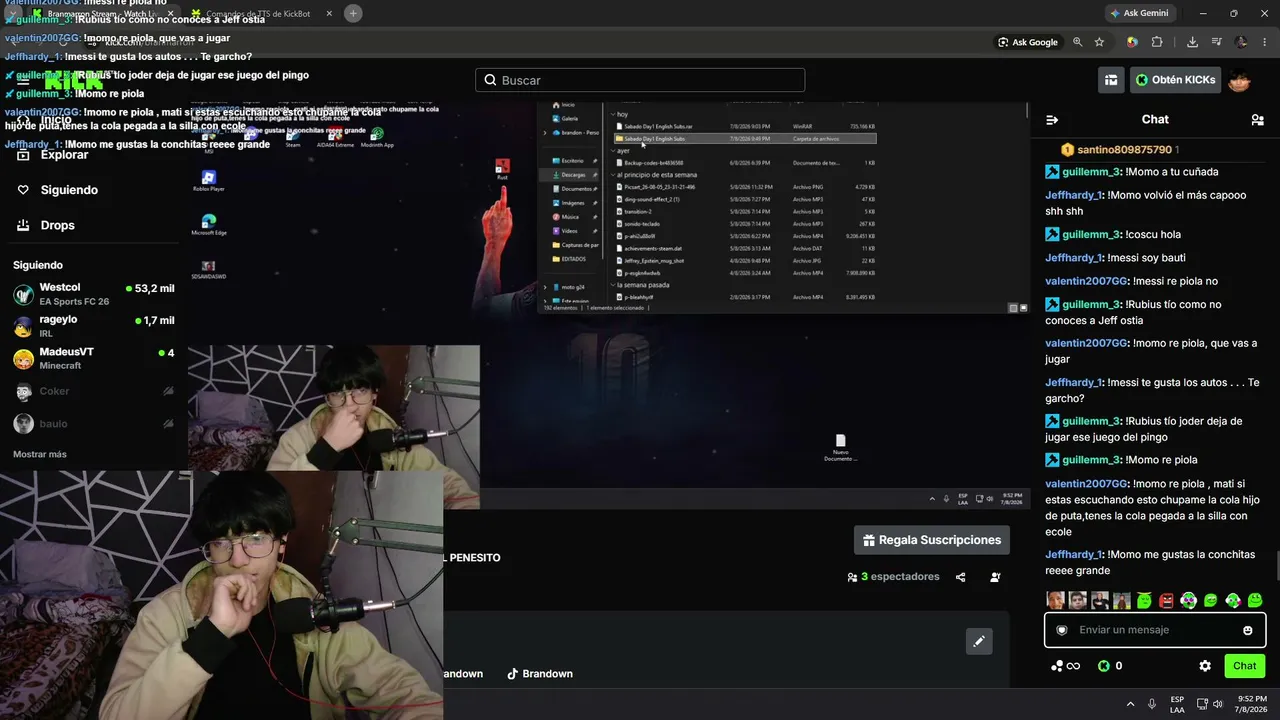The height and width of the screenshot is (720, 1280).
Task: Collapse the chat panel with the arrow icon
Action: tap(1052, 119)
